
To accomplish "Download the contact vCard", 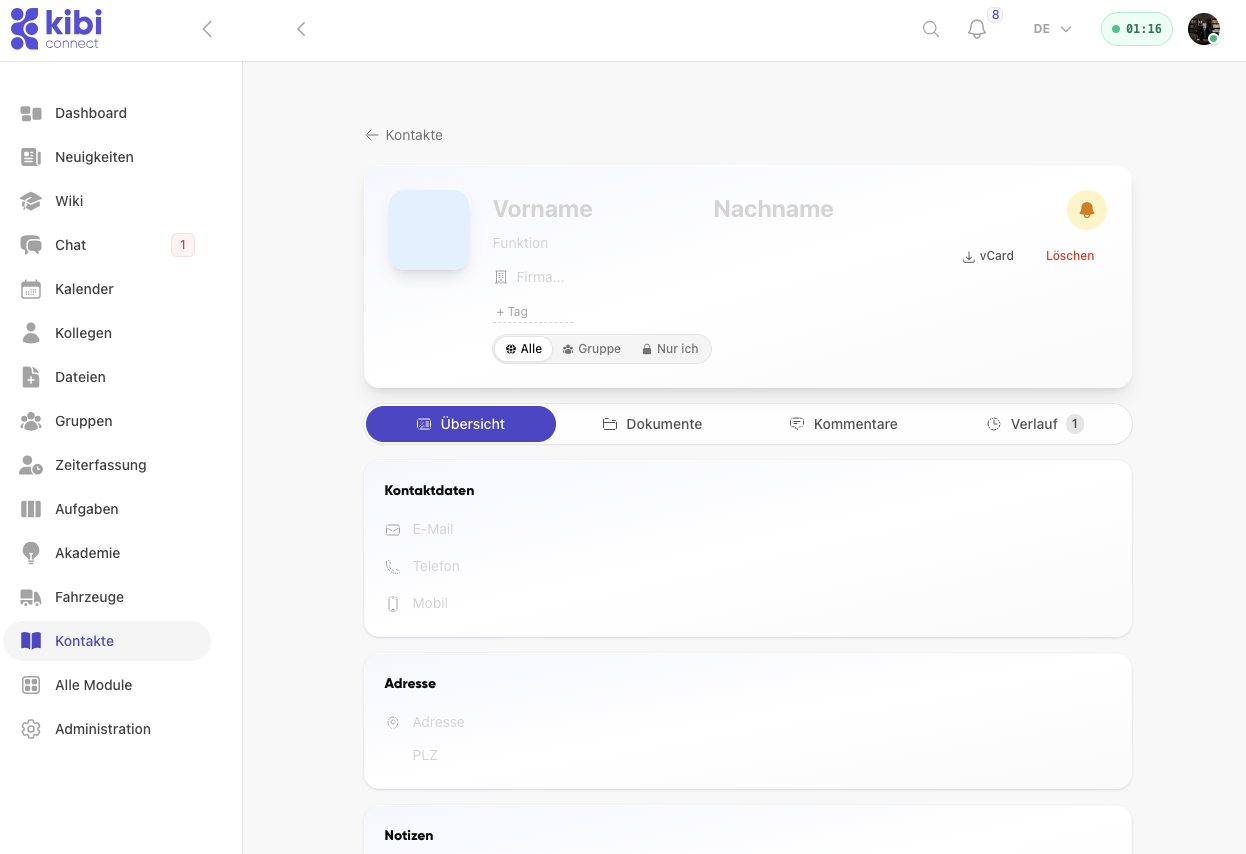I will tap(988, 256).
